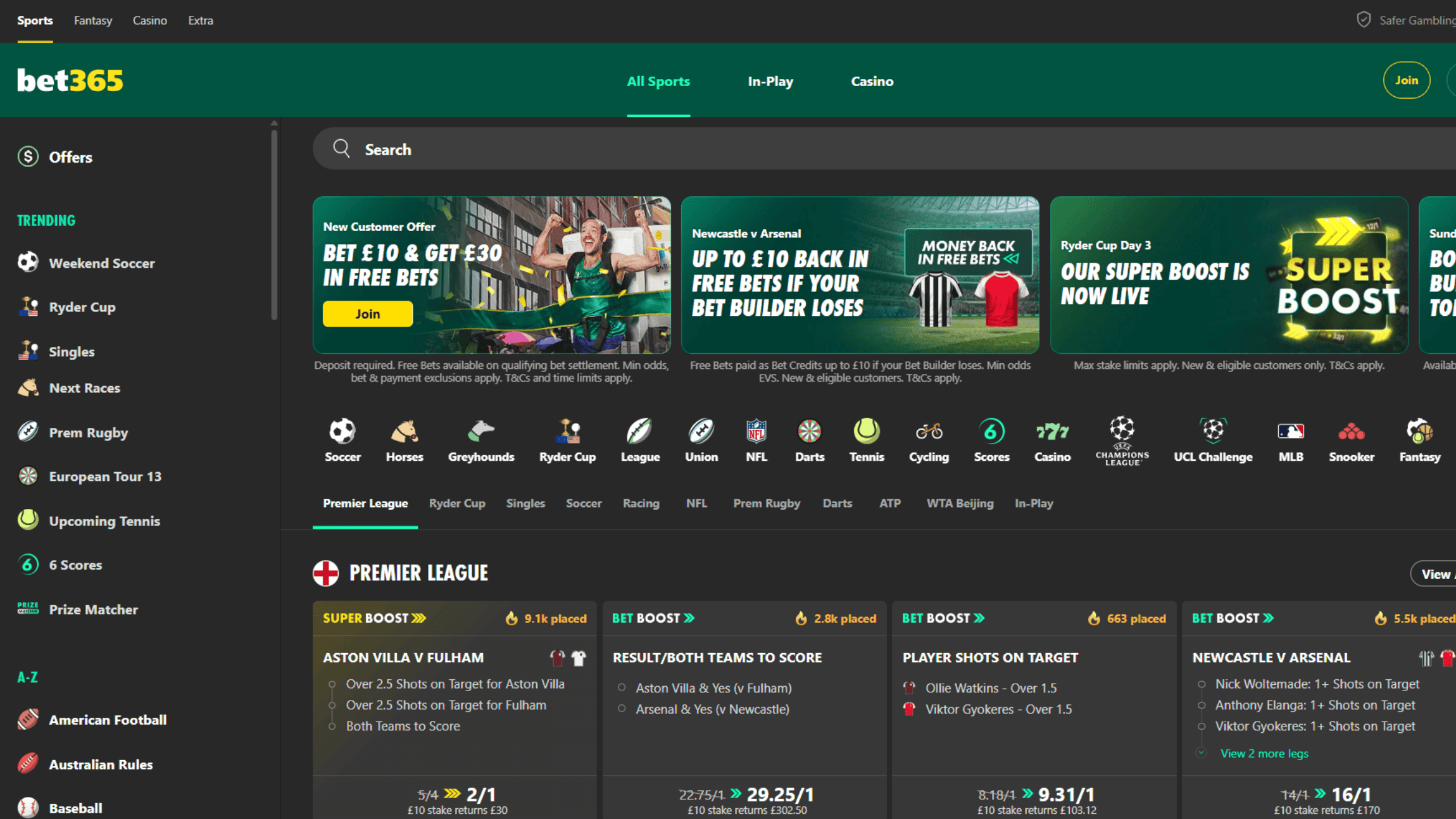Click the yellow Join button
Viewport: 1456px width, 819px height.
367,313
